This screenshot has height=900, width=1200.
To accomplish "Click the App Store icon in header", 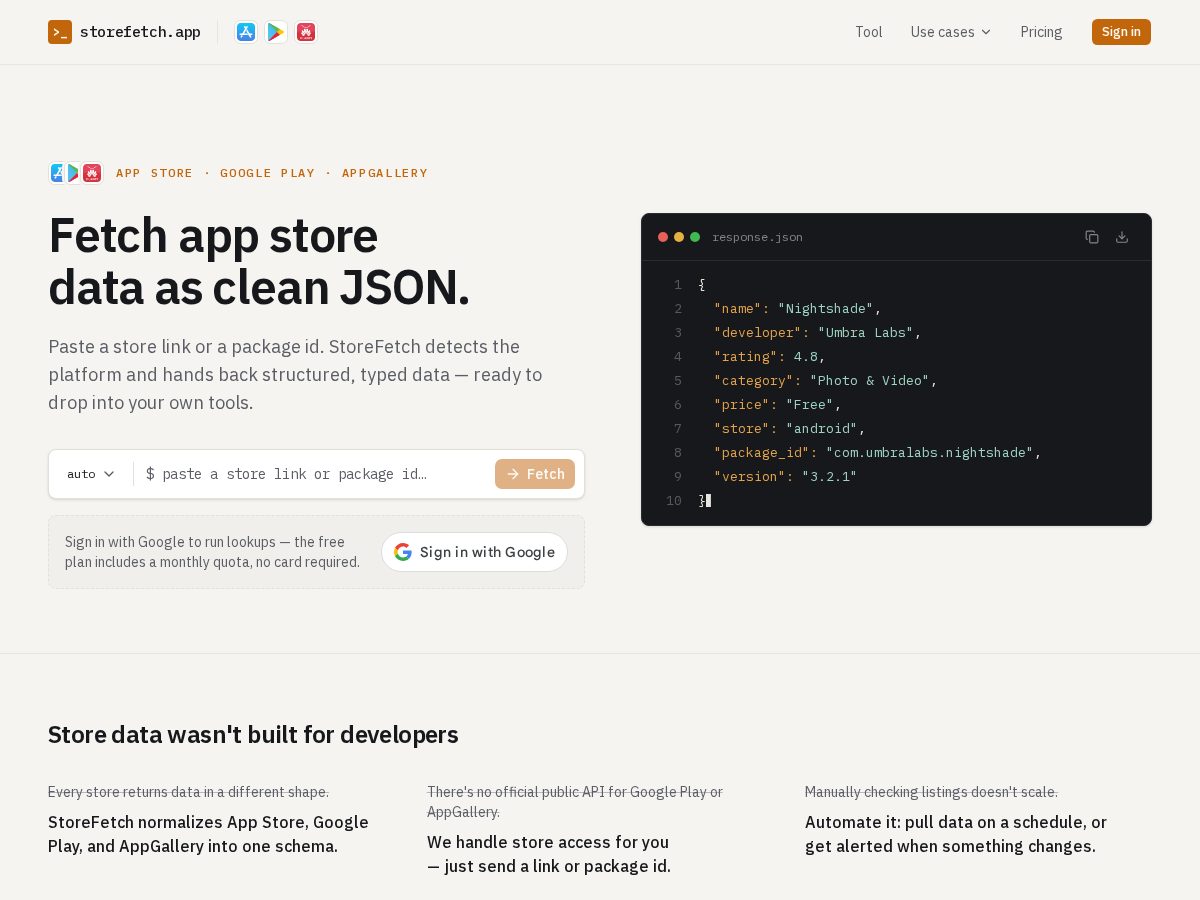I will click(246, 32).
